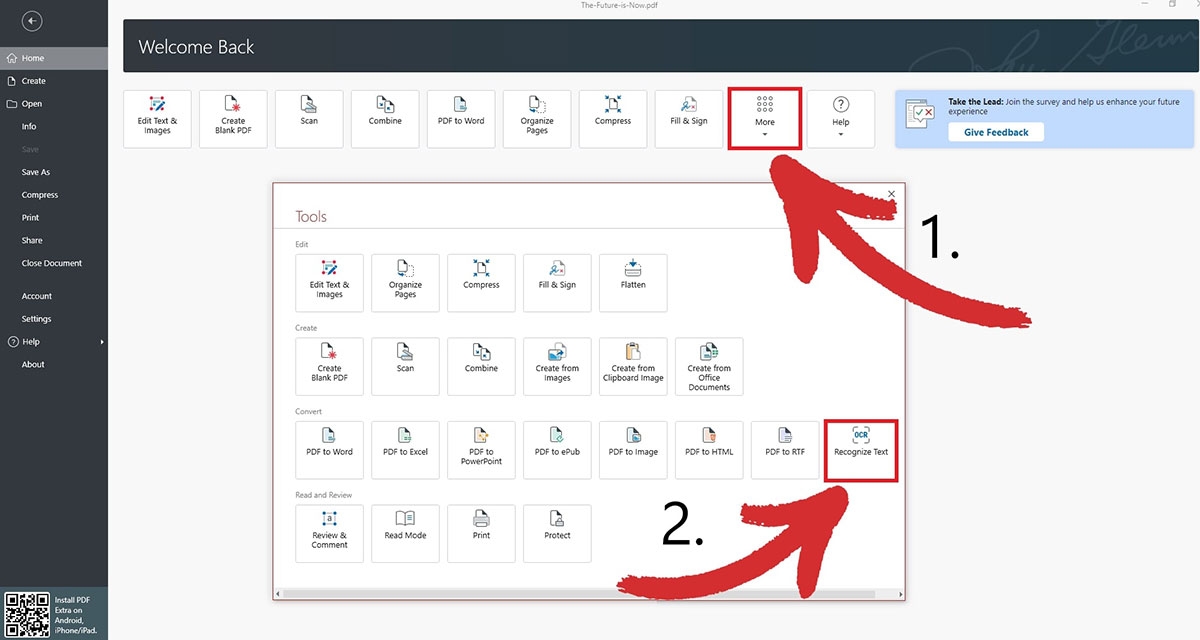
Task: Open Settings from the sidebar menu
Action: (36, 319)
